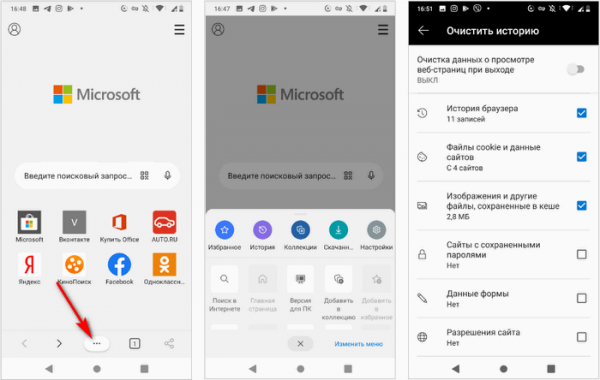Open hamburger menu in middle phone screen
The image size is (600, 380).
383,29
